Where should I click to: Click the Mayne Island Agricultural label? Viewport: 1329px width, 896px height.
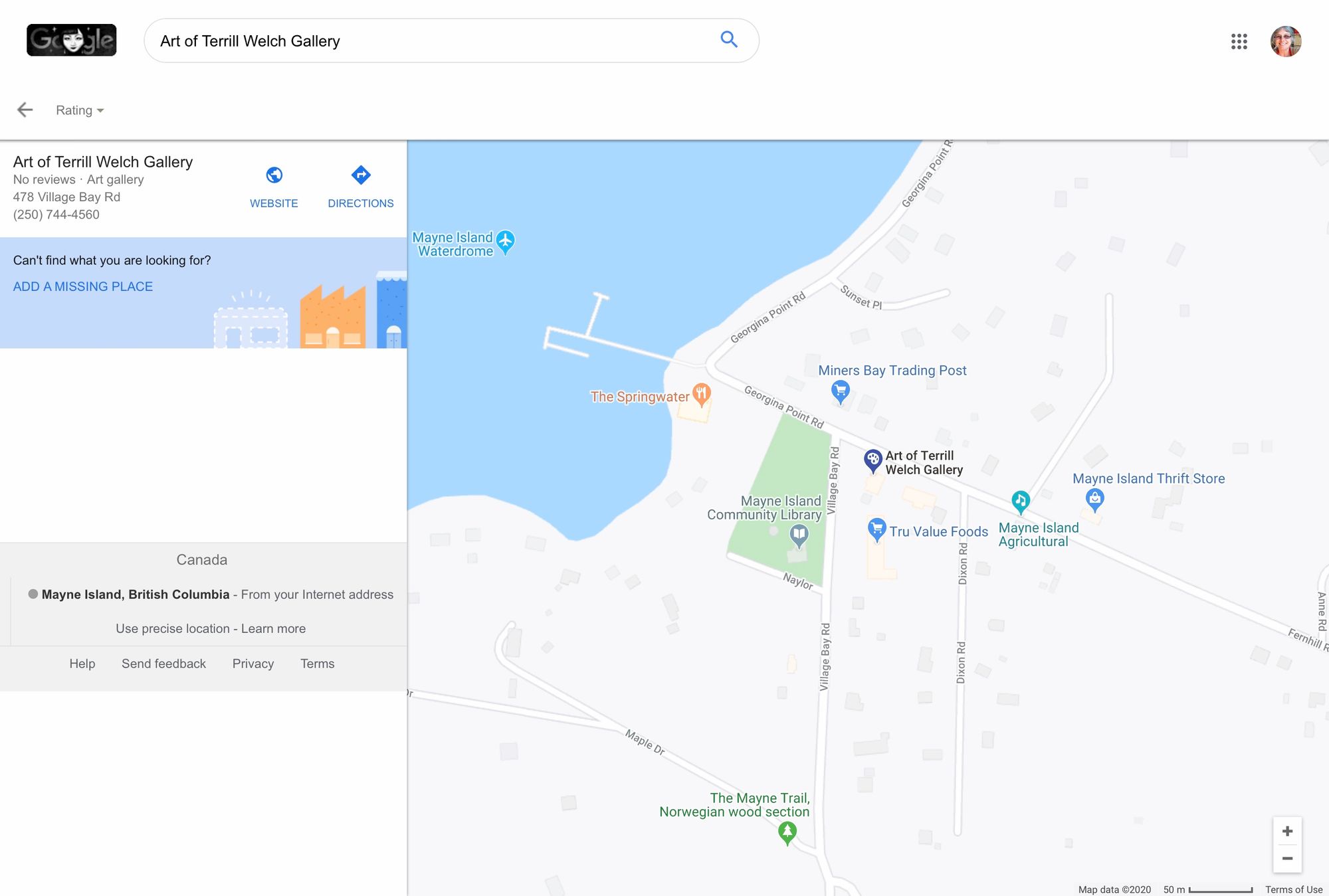pos(1039,535)
